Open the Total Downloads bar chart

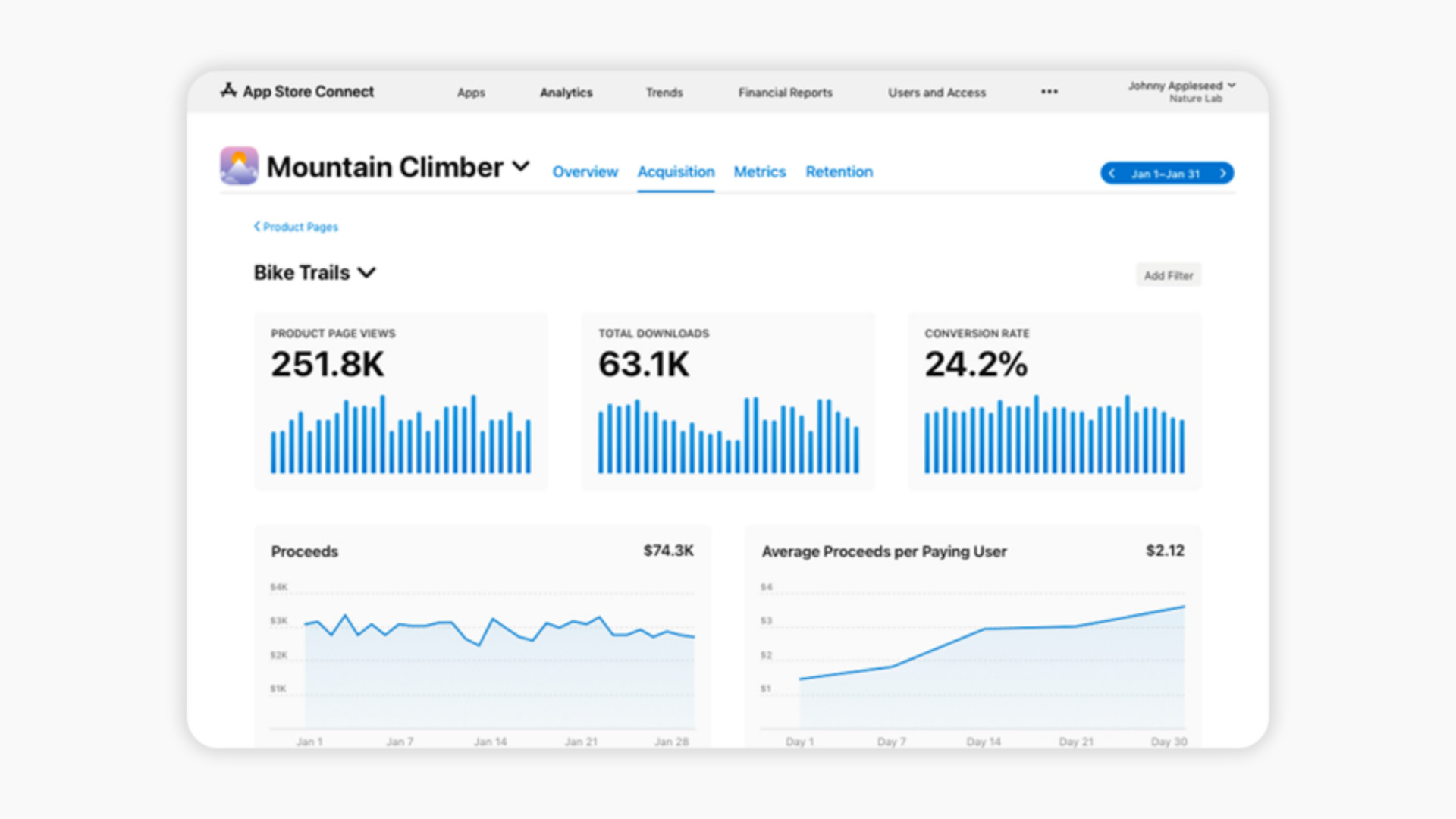[729, 436]
